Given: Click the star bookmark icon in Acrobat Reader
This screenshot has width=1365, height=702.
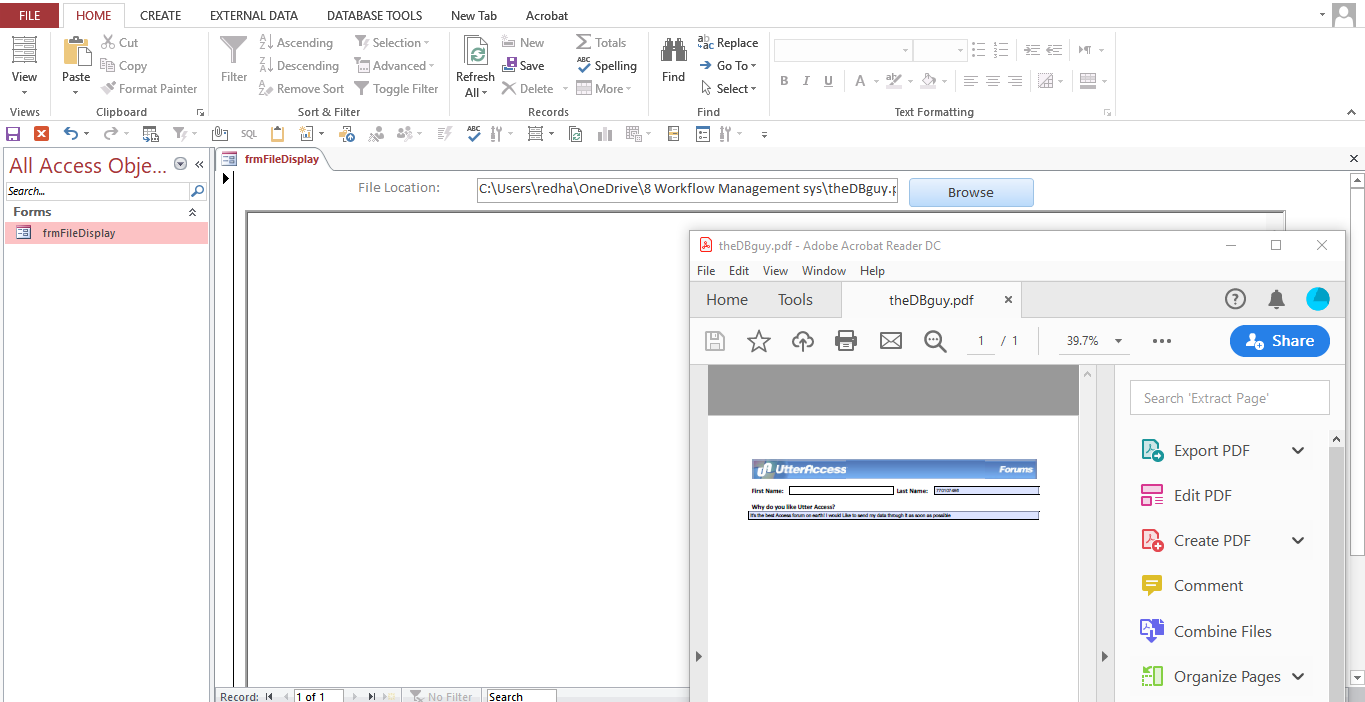Looking at the screenshot, I should tap(759, 341).
